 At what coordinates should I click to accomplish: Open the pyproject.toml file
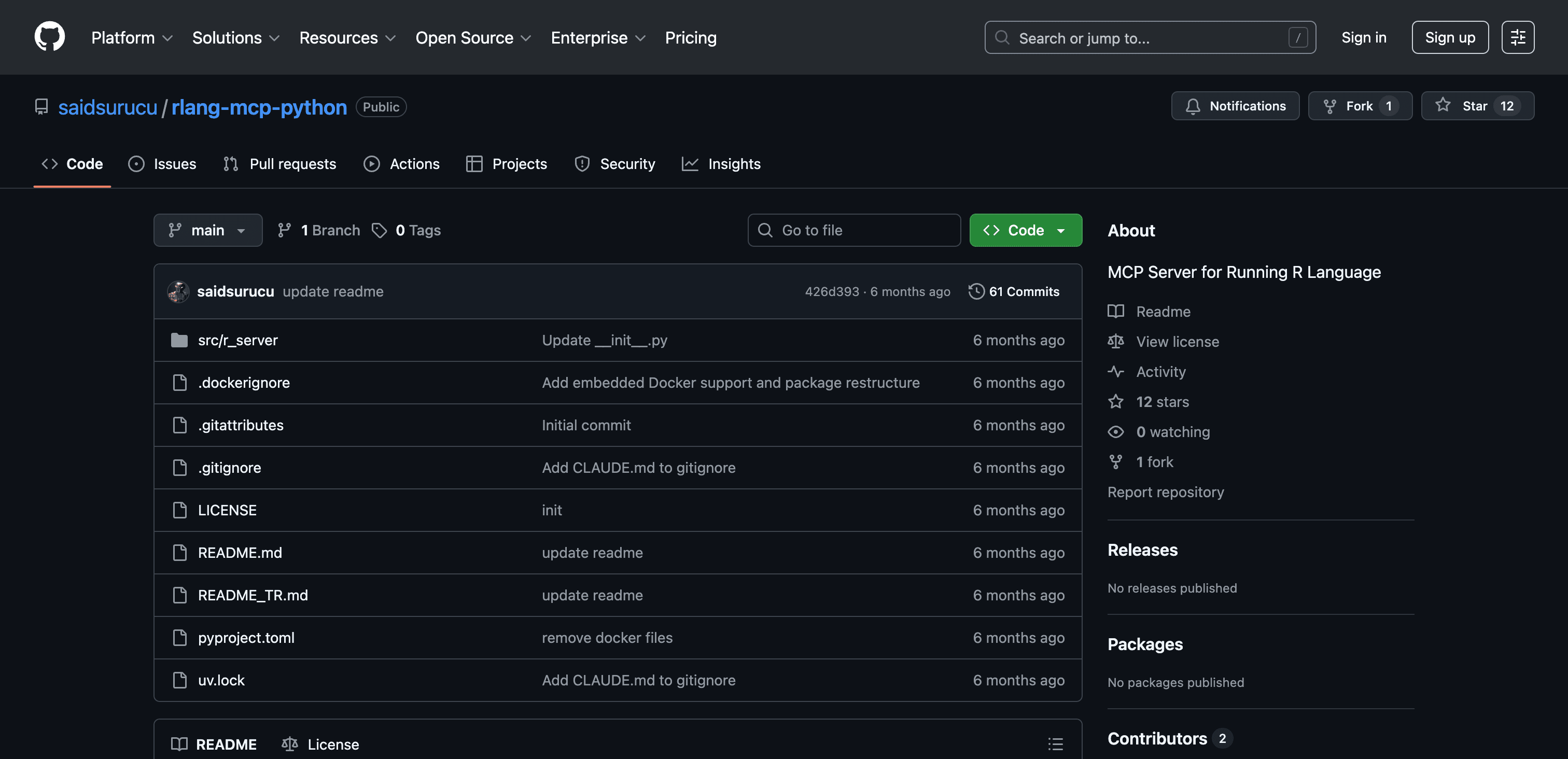[x=246, y=637]
